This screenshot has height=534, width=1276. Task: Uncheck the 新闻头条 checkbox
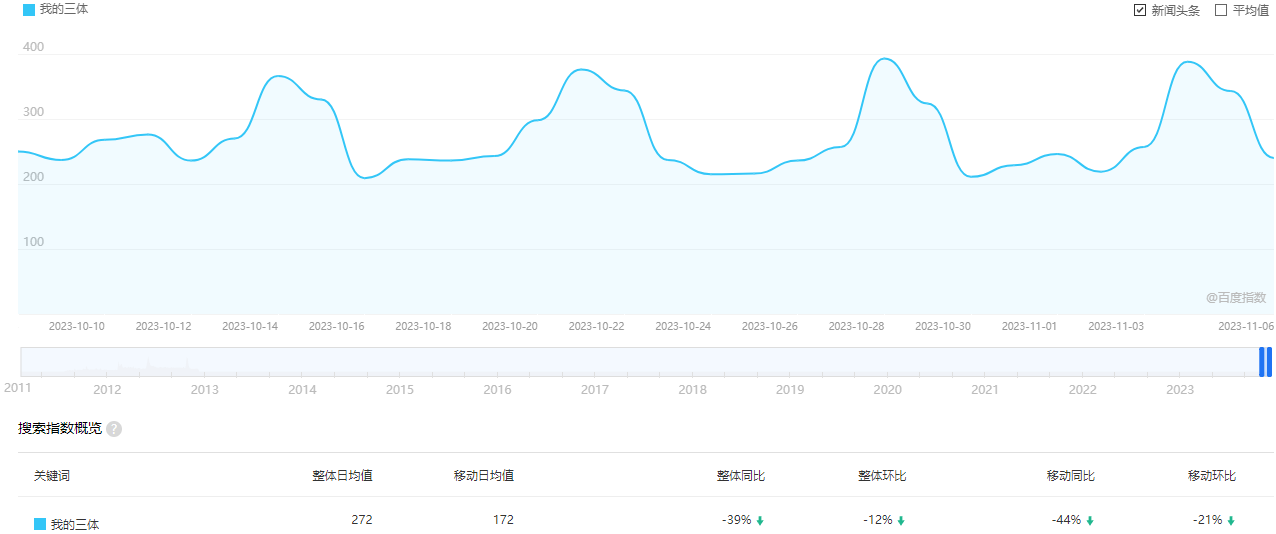pyautogui.click(x=1139, y=10)
